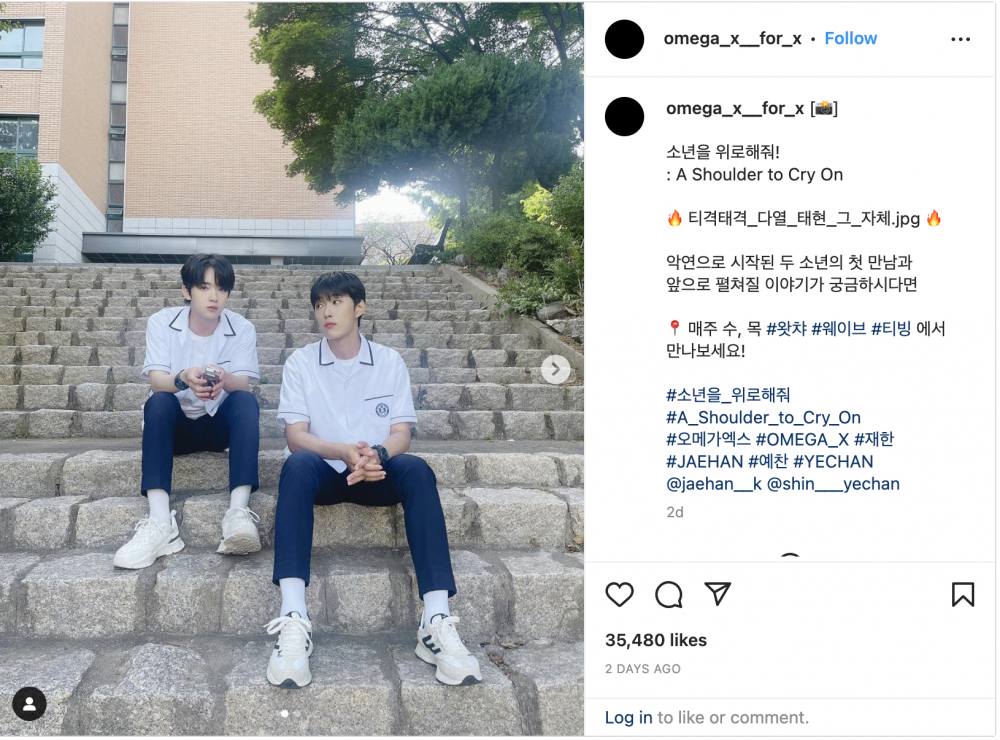Open omega_x__for_x profile picture in header

pyautogui.click(x=624, y=40)
